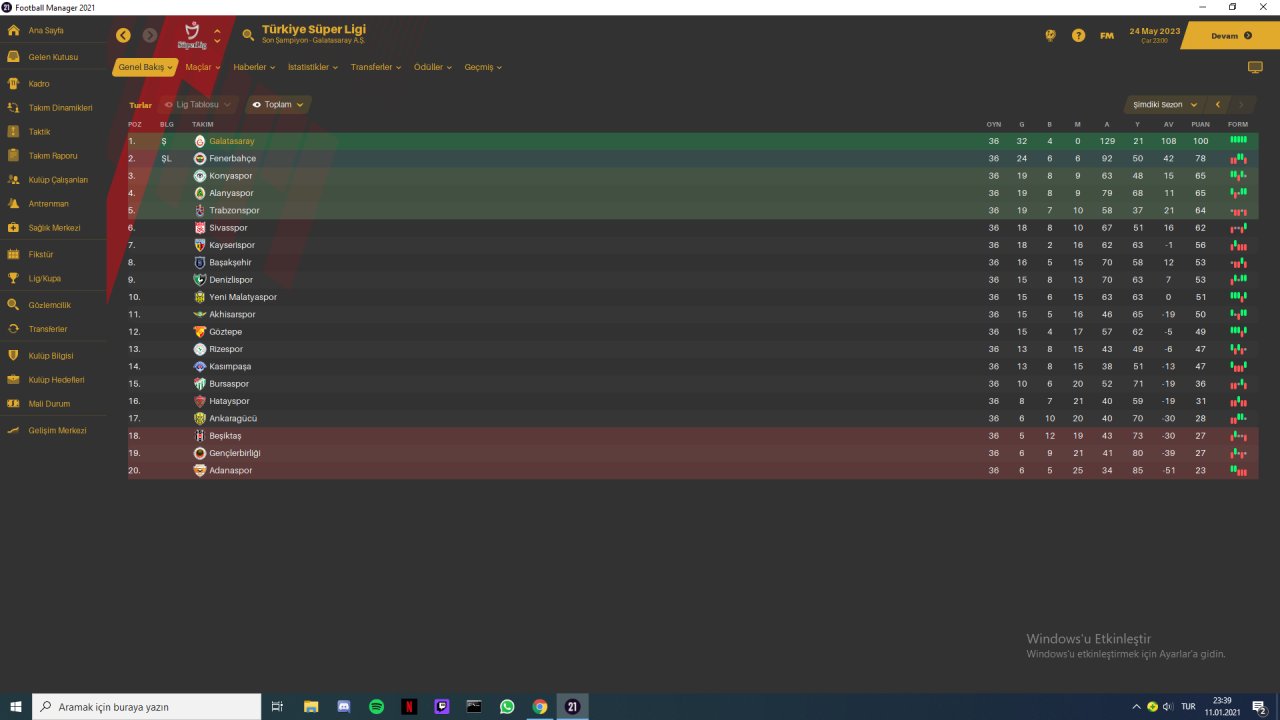Open Gelişim Merkezi sidebar icon
Viewport: 1280px width, 720px height.
coord(13,430)
